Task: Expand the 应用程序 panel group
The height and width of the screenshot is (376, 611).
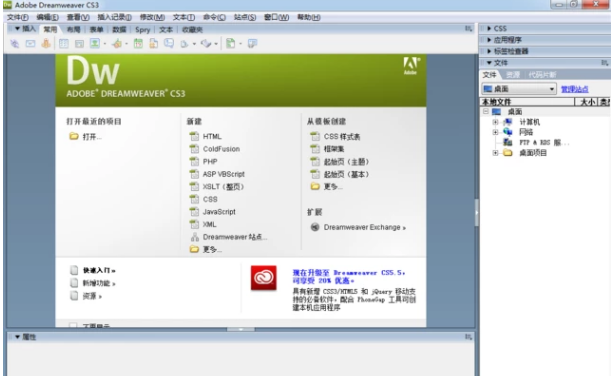Action: [x=489, y=40]
